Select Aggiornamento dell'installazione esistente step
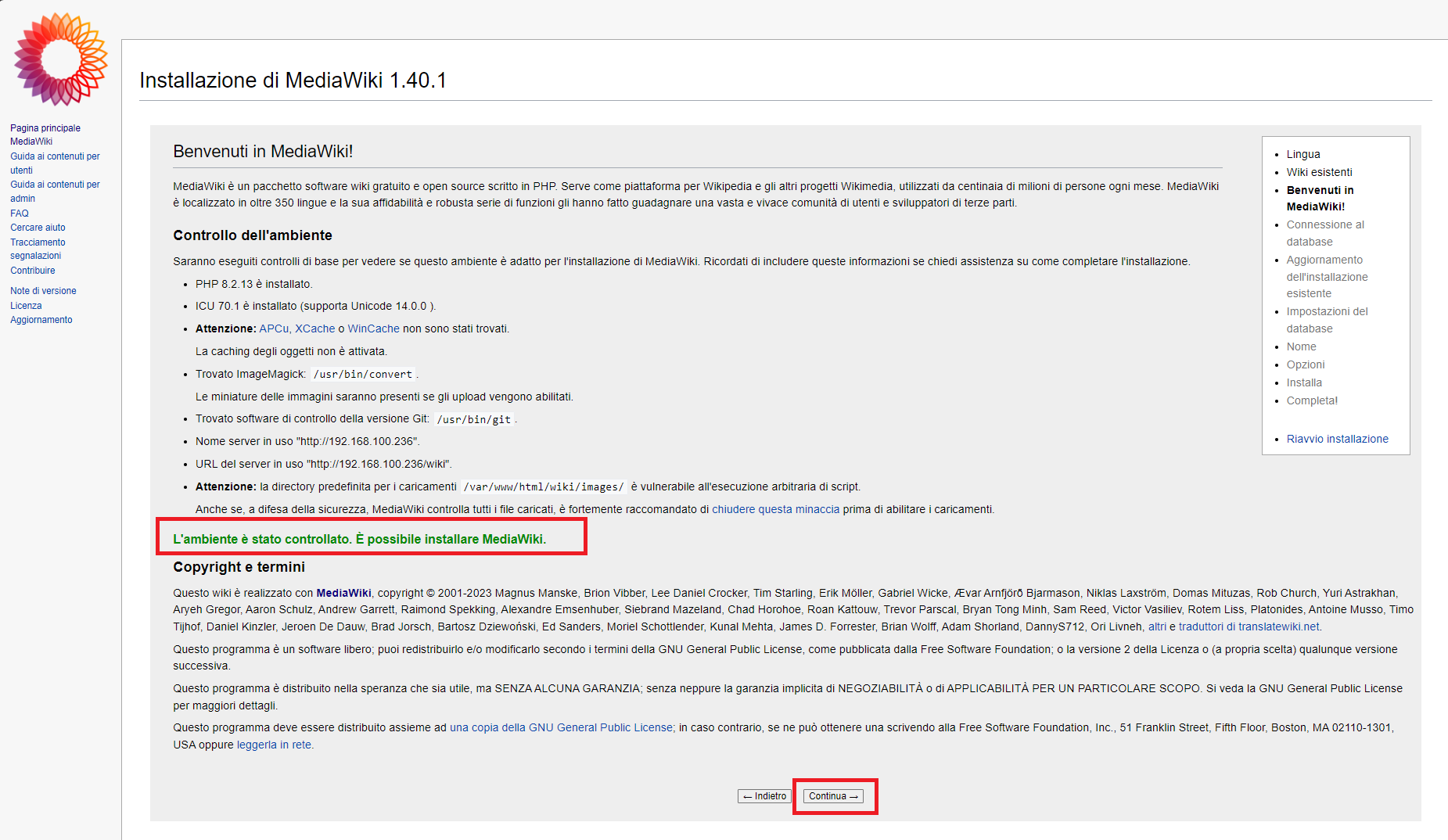 click(x=1327, y=276)
